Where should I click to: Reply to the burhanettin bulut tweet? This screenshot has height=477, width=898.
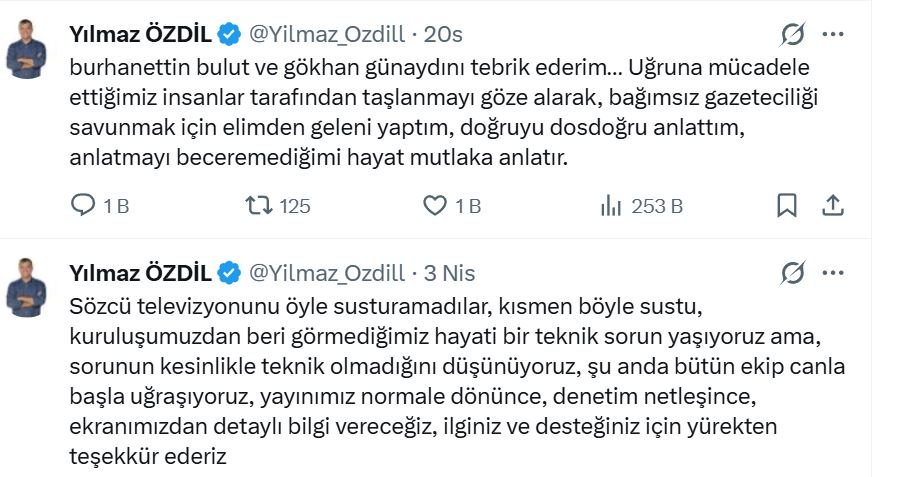pyautogui.click(x=83, y=206)
